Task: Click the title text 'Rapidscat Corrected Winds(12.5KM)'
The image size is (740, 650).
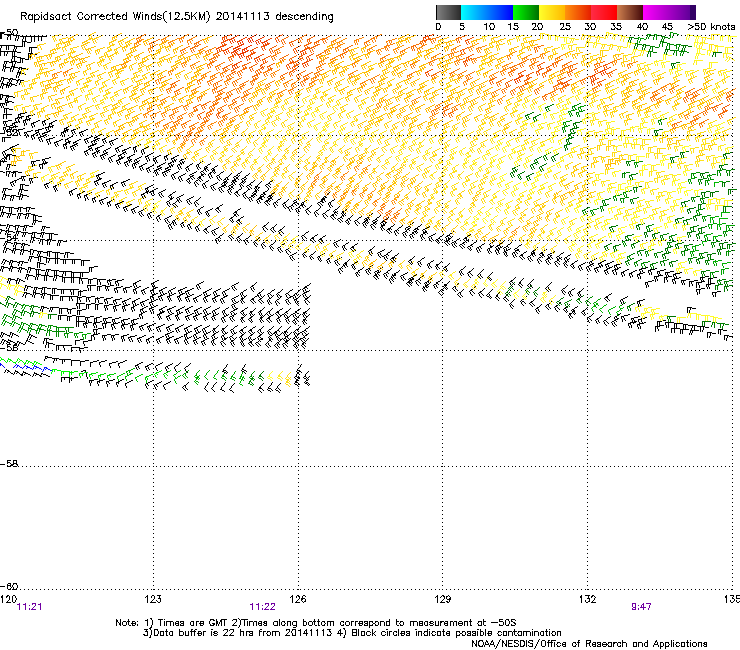Action: click(115, 16)
